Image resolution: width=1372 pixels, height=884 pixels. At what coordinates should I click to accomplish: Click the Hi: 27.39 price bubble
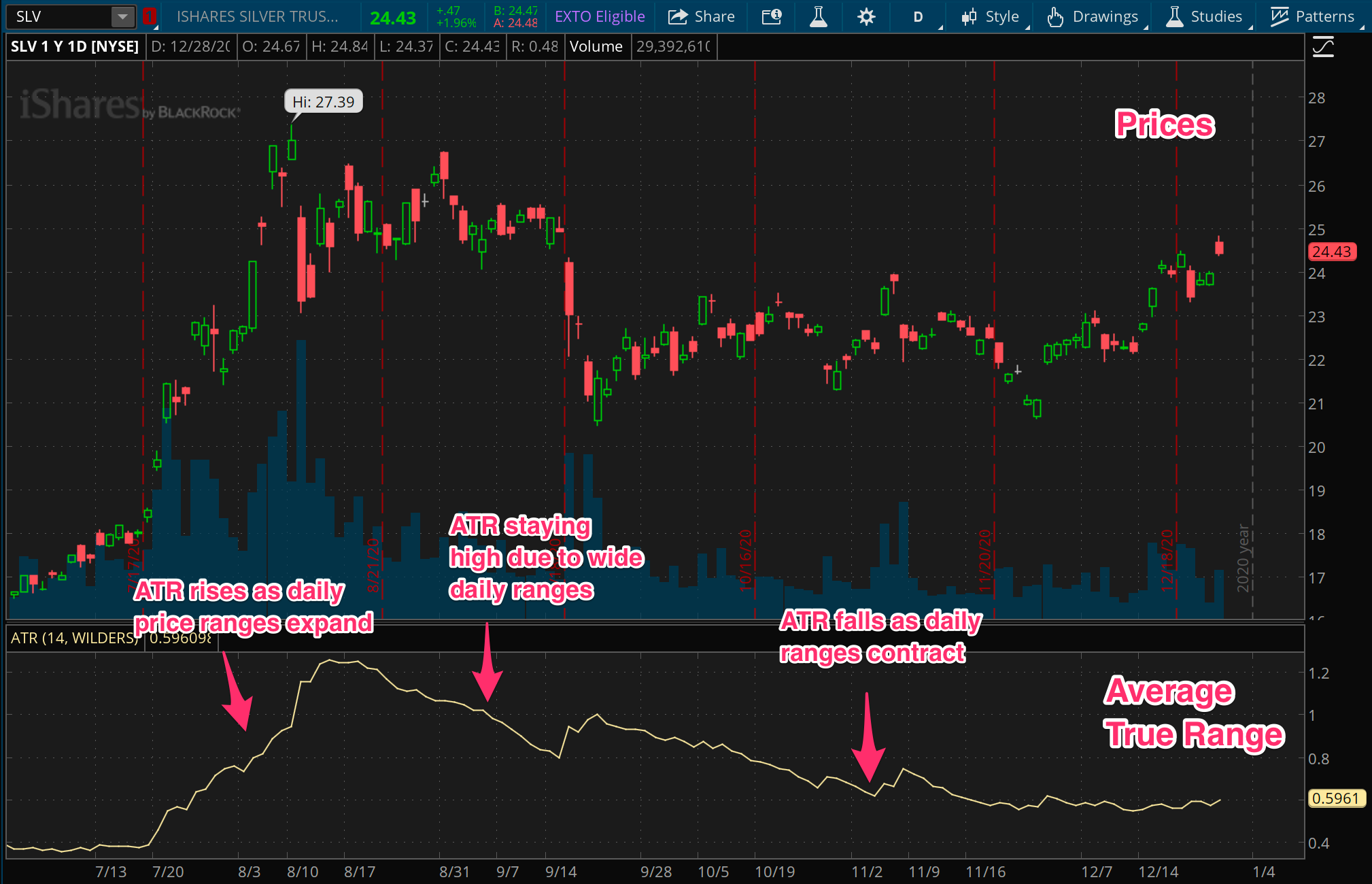(324, 101)
